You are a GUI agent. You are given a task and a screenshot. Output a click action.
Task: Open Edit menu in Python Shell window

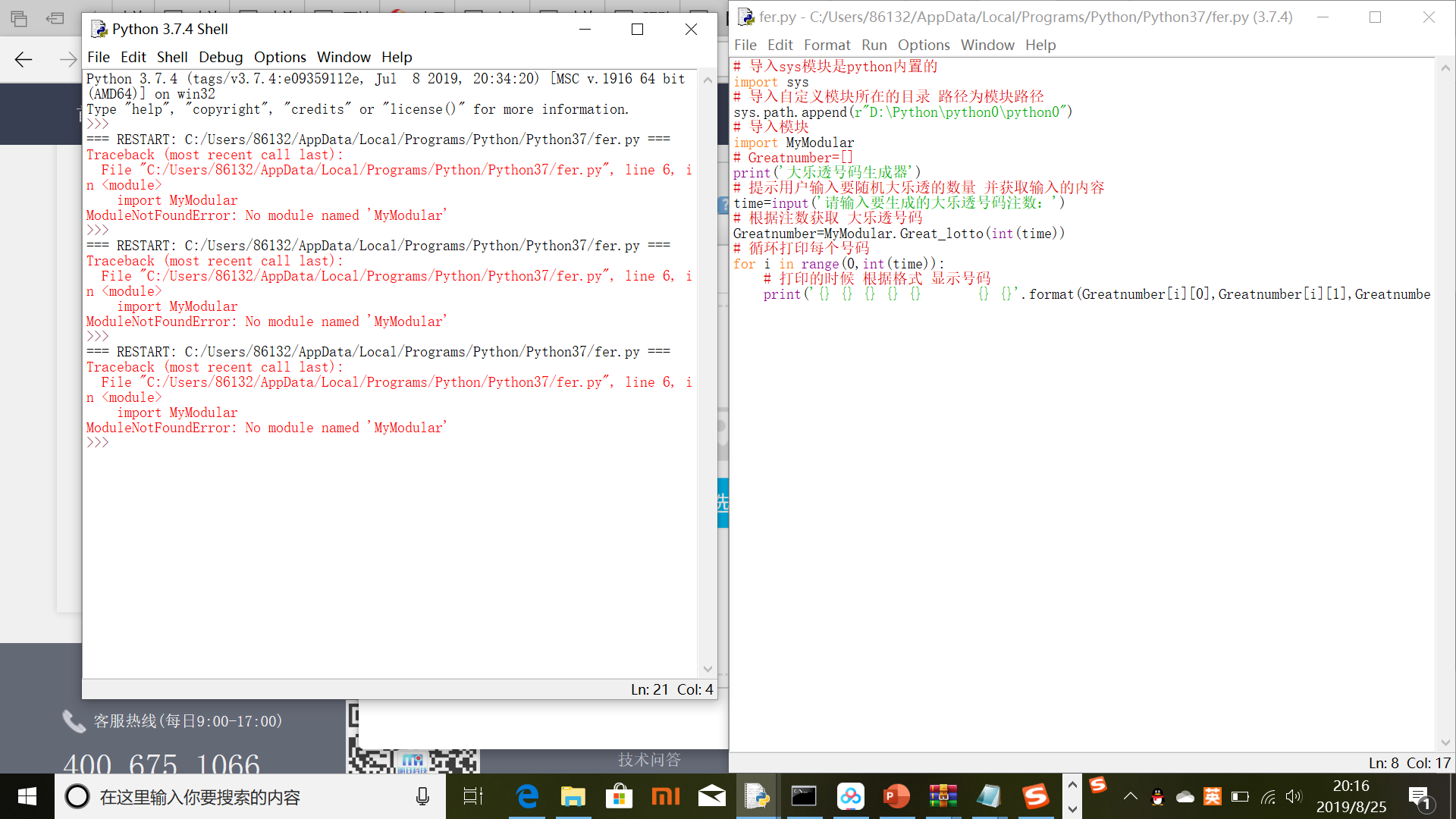(x=133, y=57)
